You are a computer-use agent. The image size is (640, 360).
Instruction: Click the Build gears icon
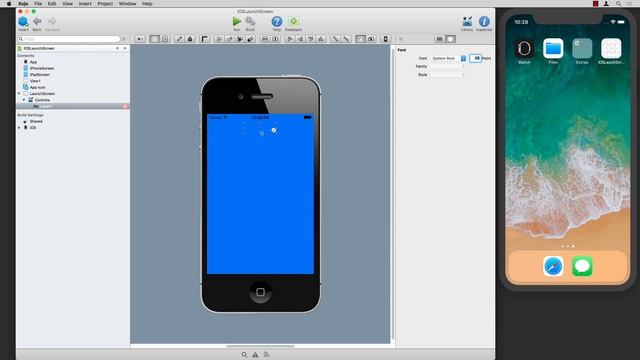point(250,21)
